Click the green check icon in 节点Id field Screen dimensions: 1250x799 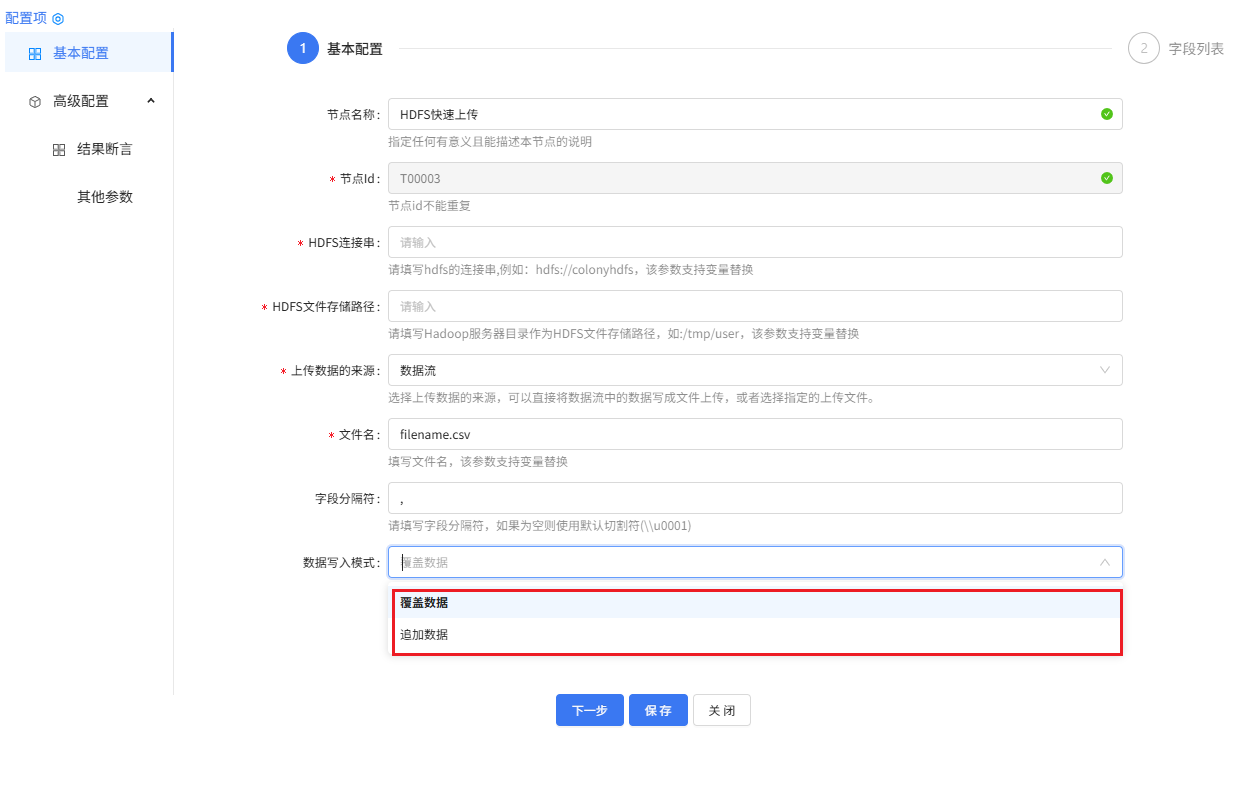[1106, 177]
